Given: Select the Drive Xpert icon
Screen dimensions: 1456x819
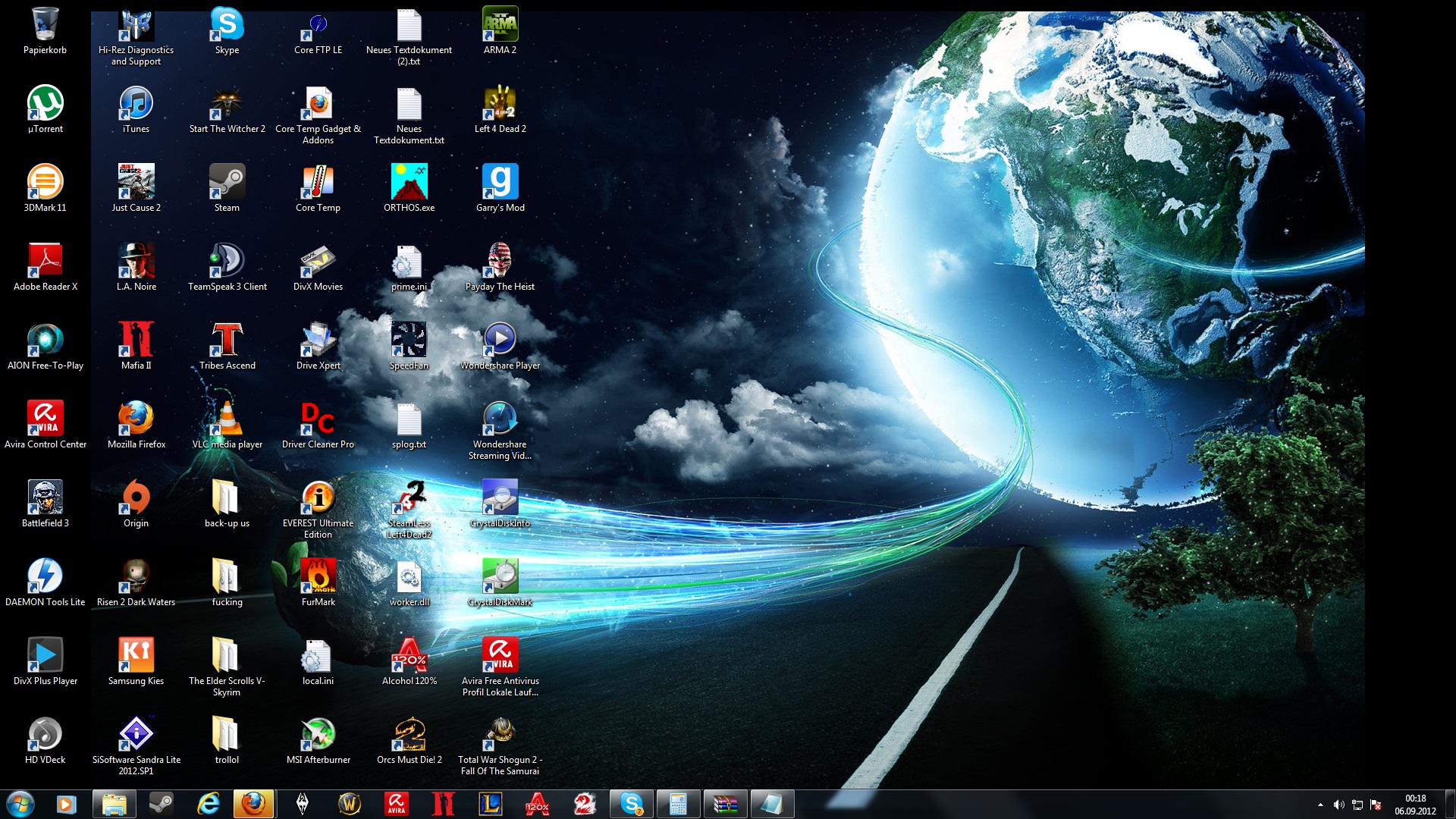Looking at the screenshot, I should point(318,346).
